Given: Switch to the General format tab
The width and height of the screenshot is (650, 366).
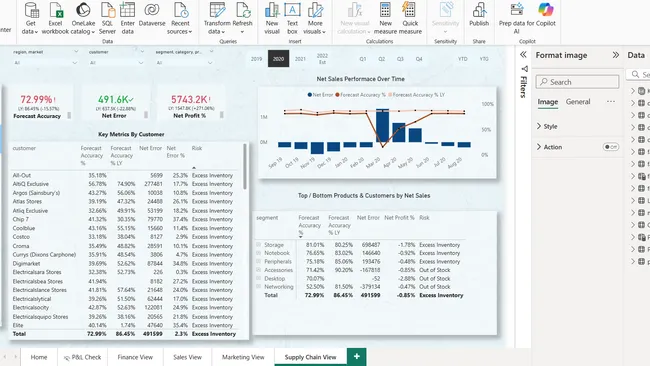Looking at the screenshot, I should [578, 102].
